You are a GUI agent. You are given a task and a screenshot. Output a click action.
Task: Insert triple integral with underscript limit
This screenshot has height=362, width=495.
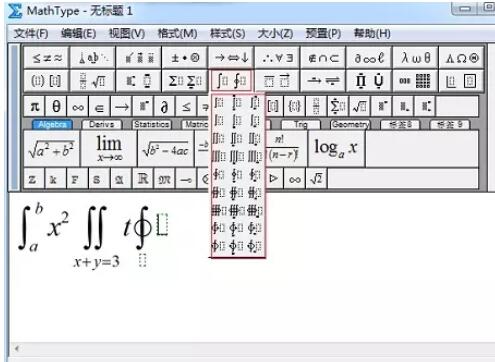[237, 156]
